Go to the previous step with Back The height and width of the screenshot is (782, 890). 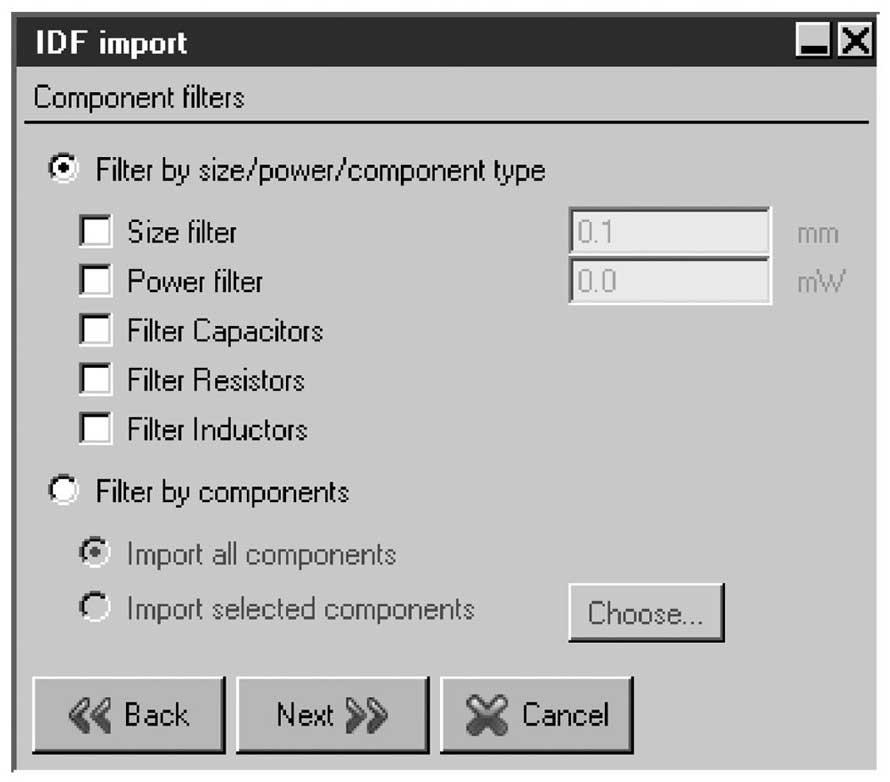tap(129, 715)
